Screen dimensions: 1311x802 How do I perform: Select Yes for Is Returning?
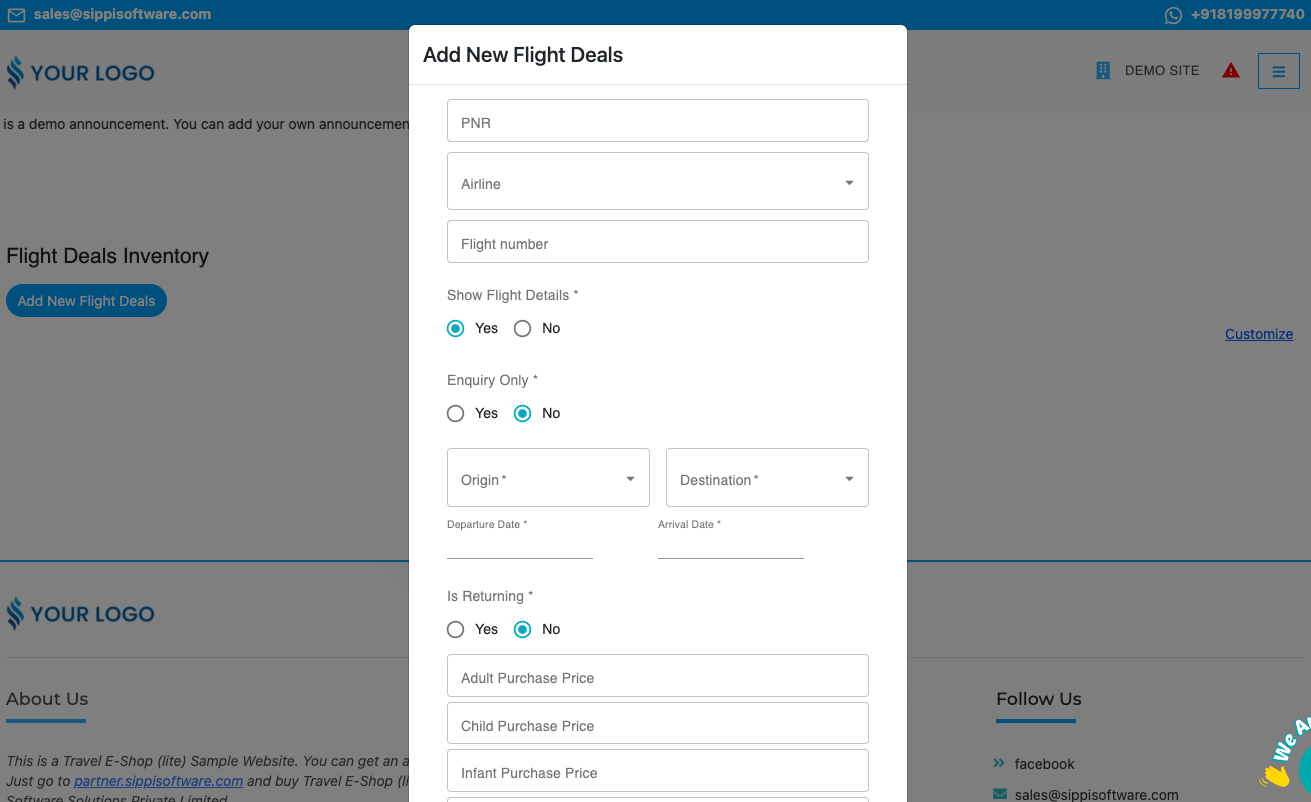pyautogui.click(x=456, y=629)
